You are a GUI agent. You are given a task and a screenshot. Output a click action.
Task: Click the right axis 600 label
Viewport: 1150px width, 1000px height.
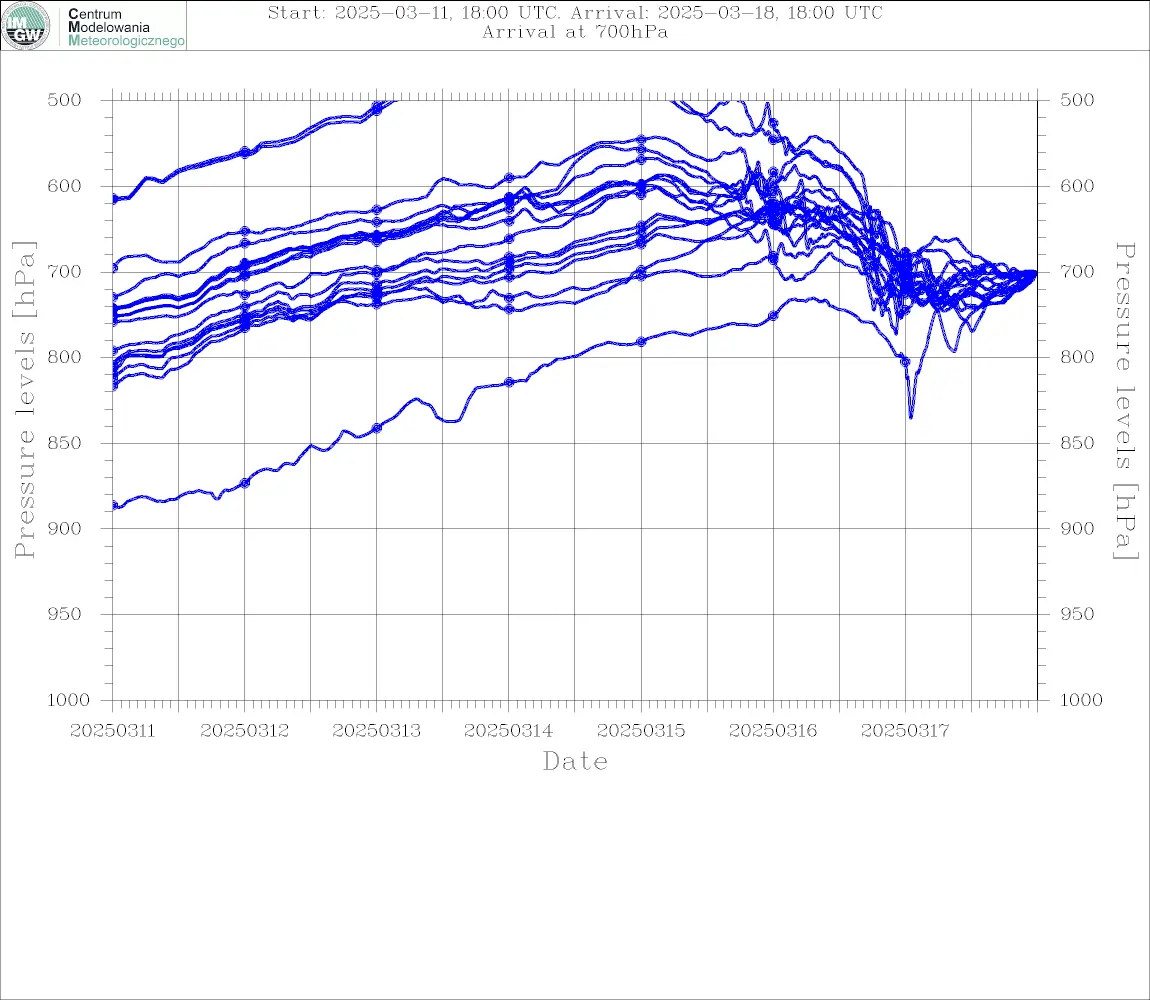[x=1077, y=186]
